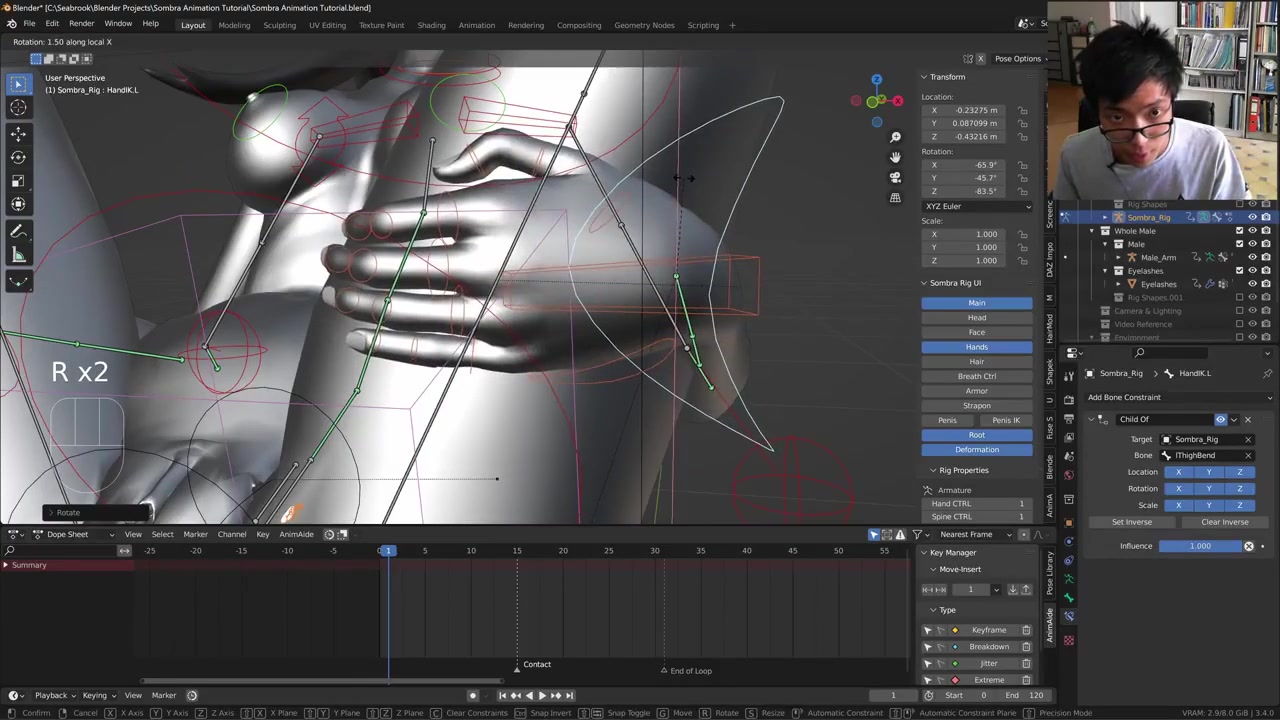
Task: Hide the Eyelashes collection with the eye icon
Action: 1252,270
